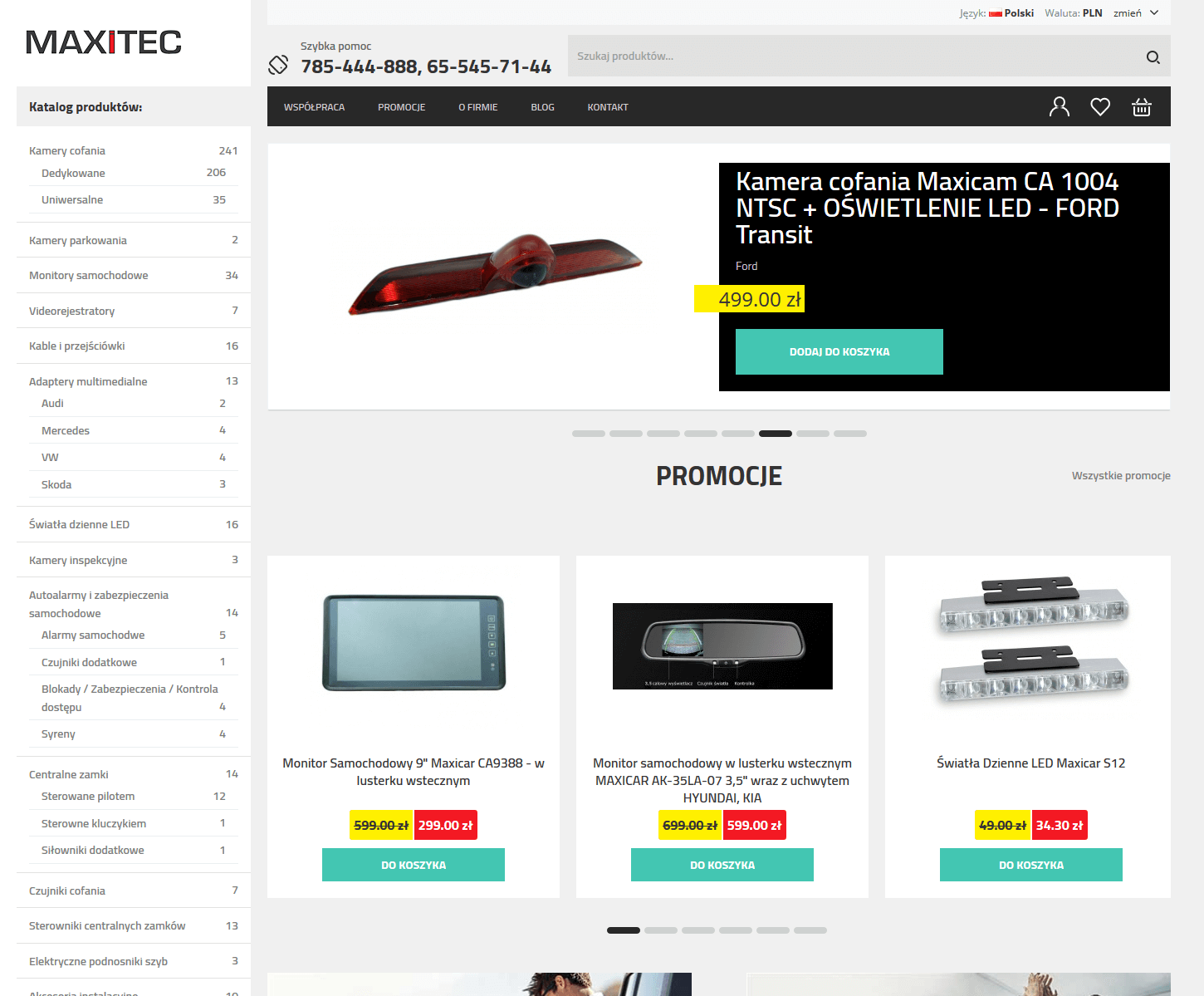Focus the Szukaj produktów search field
The width and height of the screenshot is (1204, 996).
855,56
